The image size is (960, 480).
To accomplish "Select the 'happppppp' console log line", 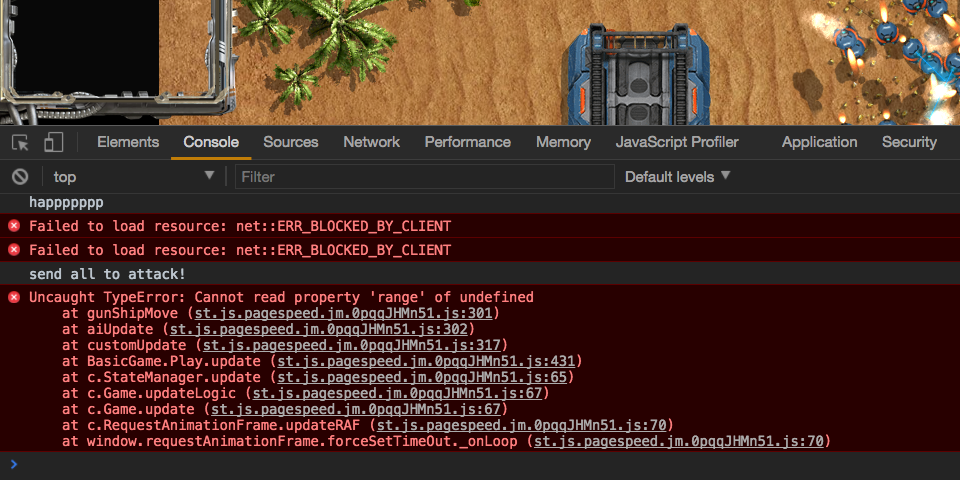I will tap(66, 203).
